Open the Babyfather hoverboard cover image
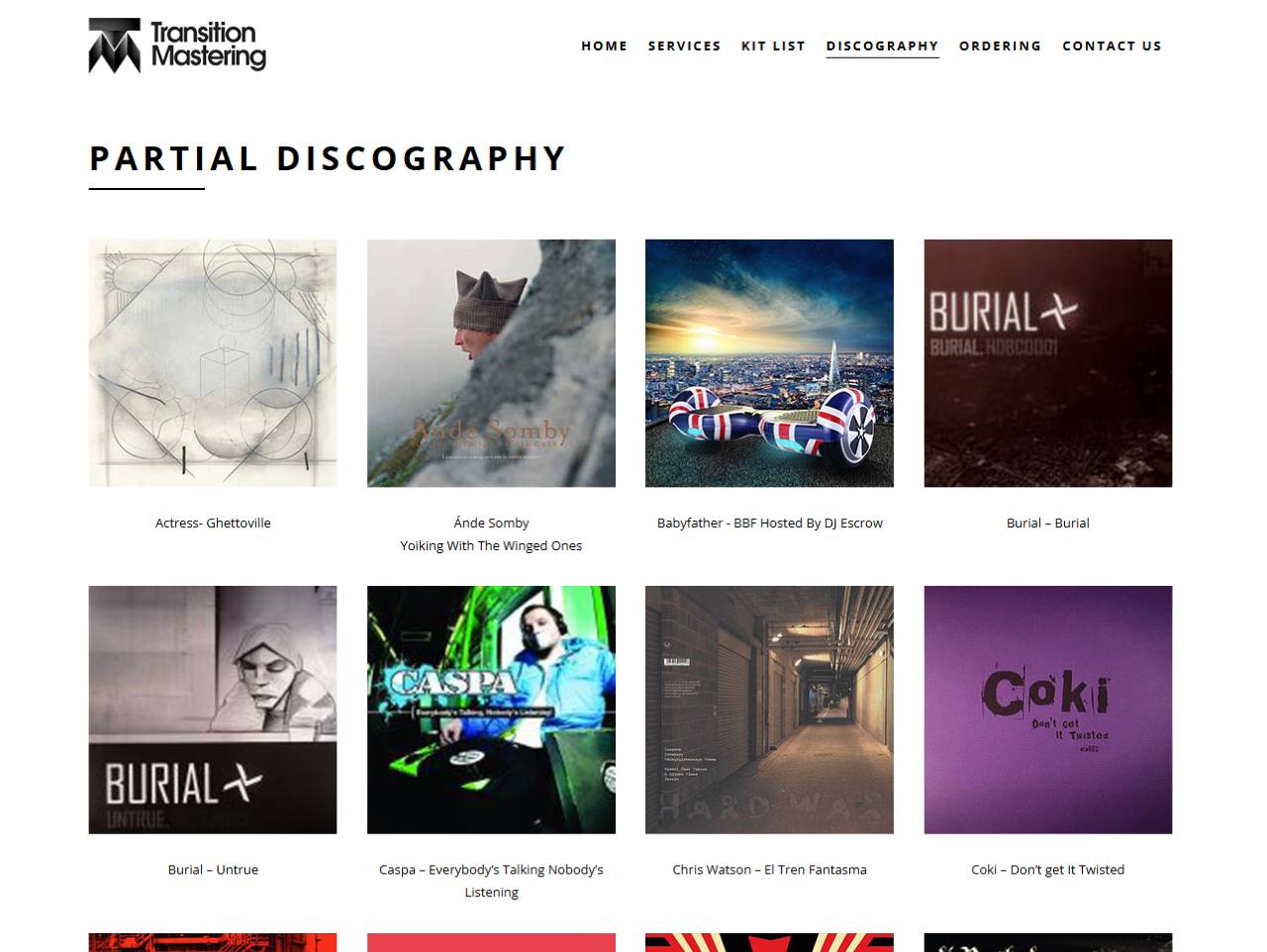1267x952 pixels. pyautogui.click(x=769, y=363)
